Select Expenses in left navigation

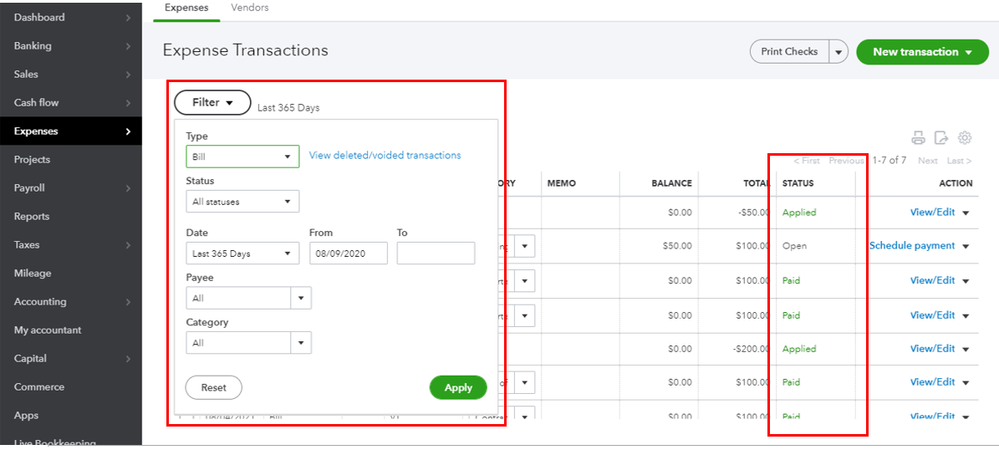pos(71,131)
